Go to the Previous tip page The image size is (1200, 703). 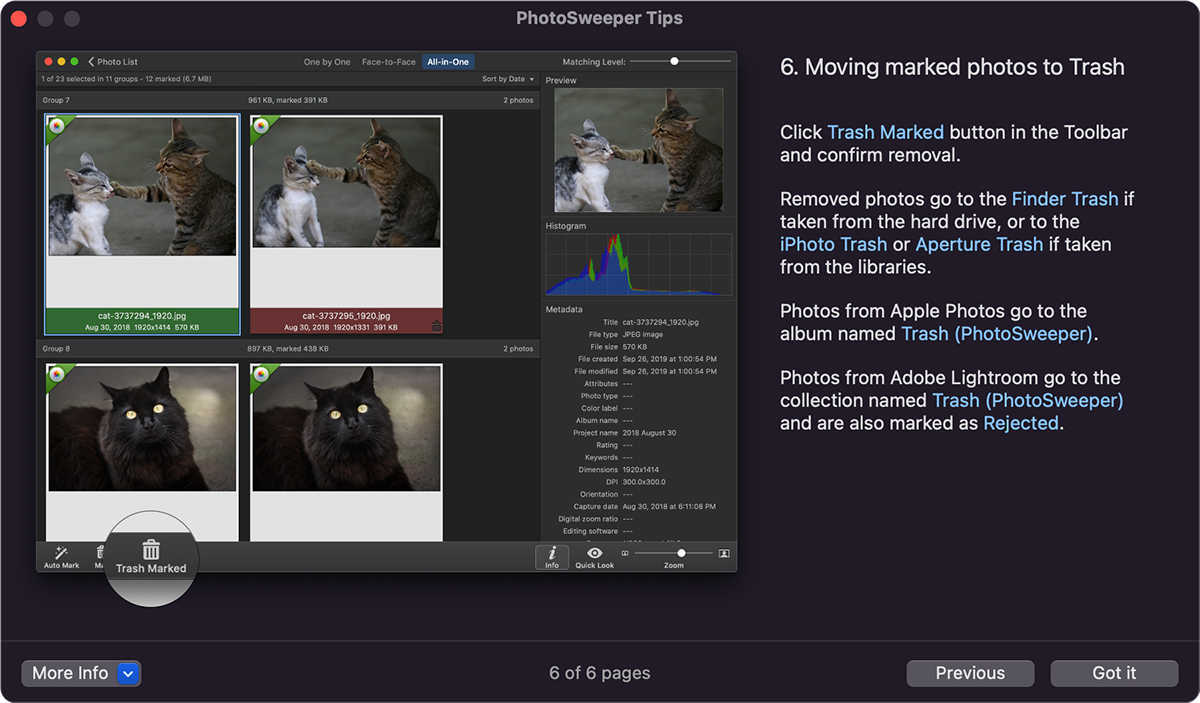click(x=969, y=673)
